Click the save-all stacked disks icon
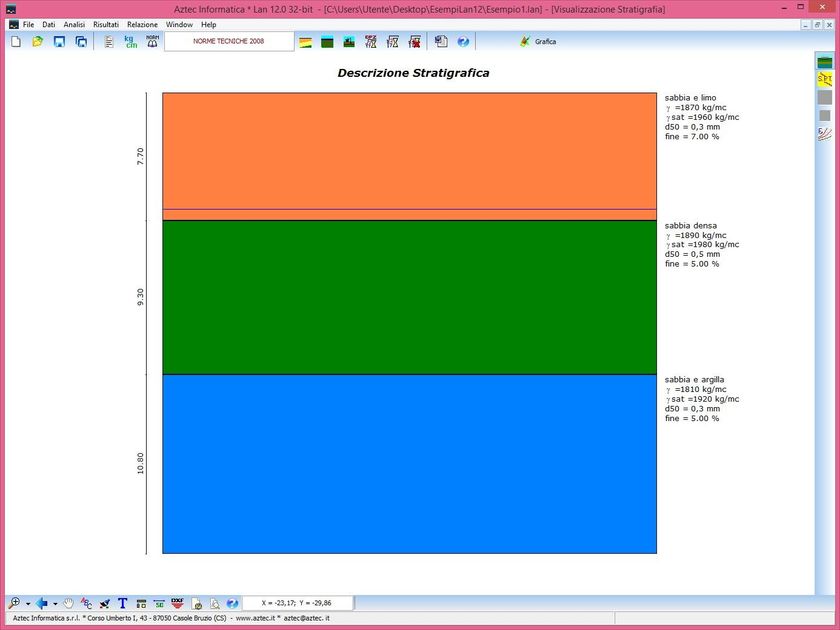 click(x=81, y=41)
